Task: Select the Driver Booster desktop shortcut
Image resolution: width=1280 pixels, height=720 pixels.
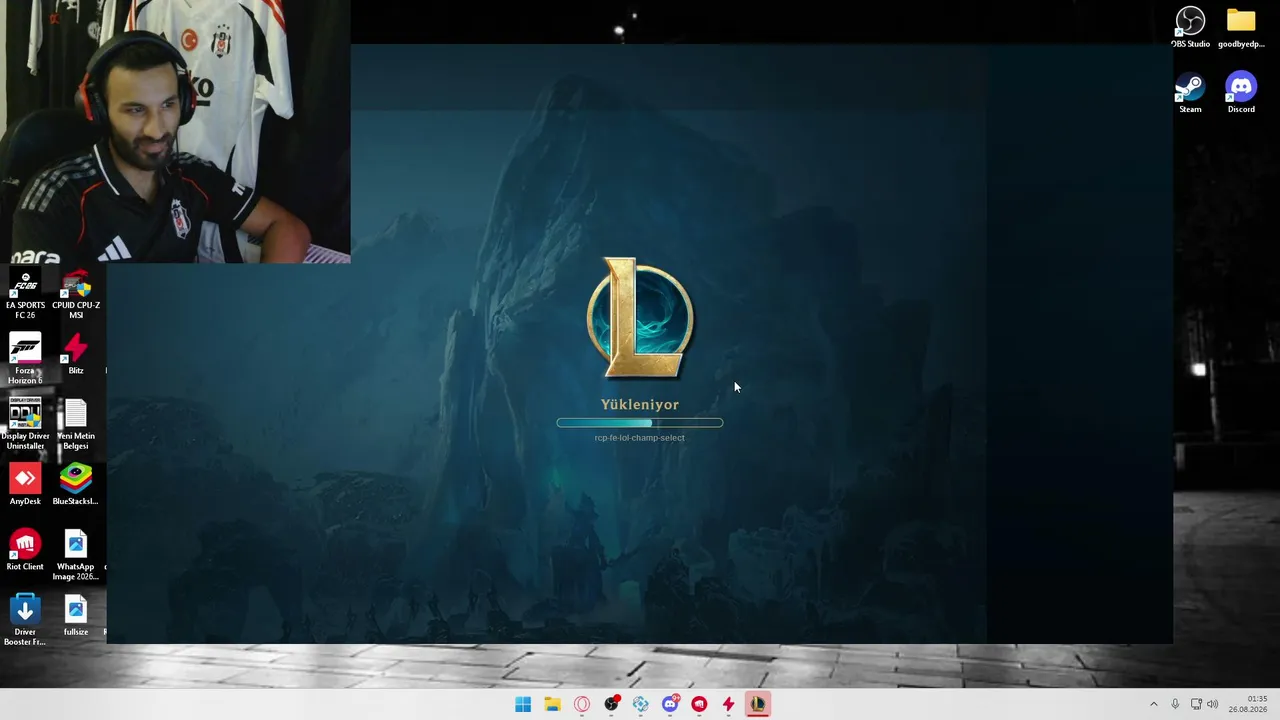Action: coord(25,620)
